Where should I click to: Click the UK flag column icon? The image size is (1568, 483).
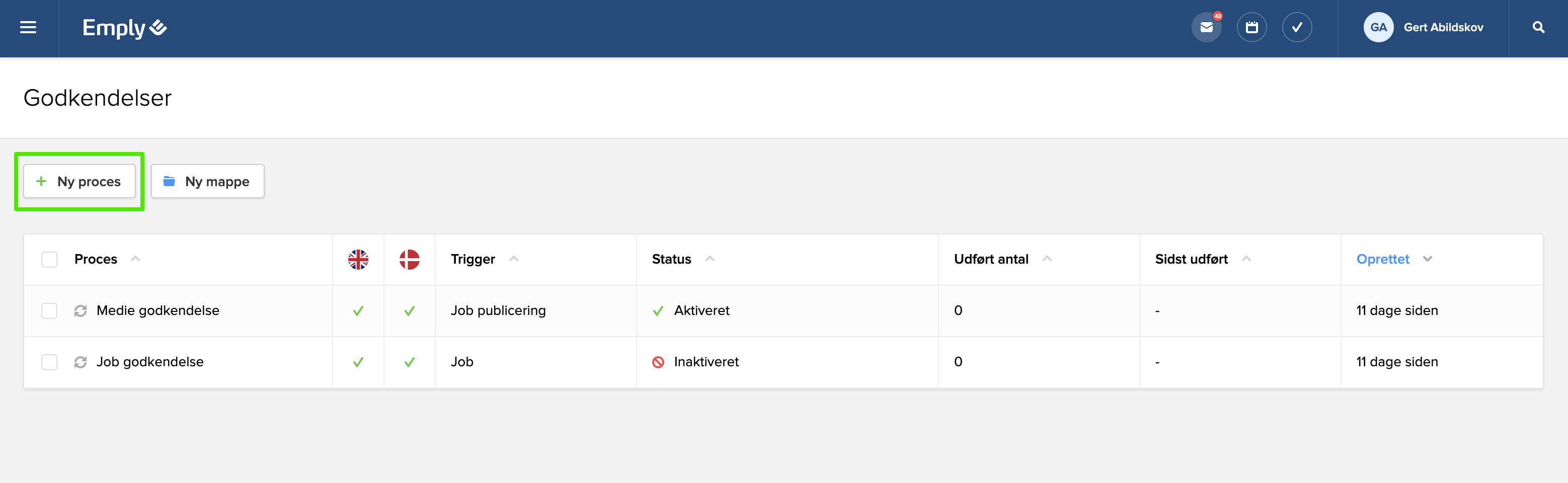(x=358, y=259)
